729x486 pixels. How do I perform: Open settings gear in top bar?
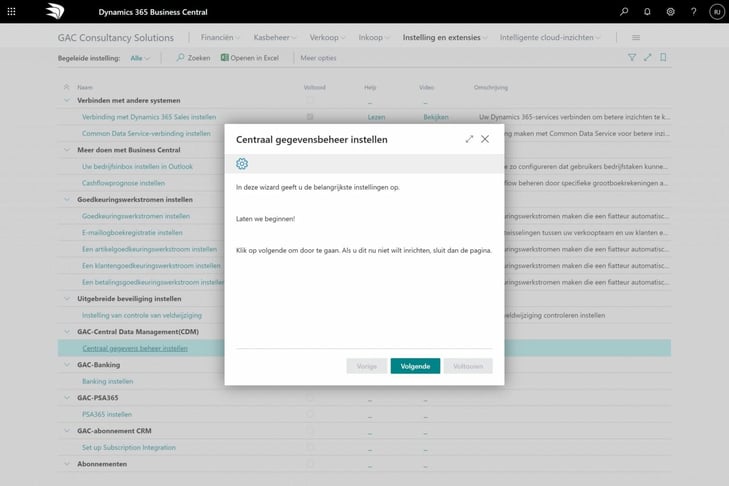(670, 12)
